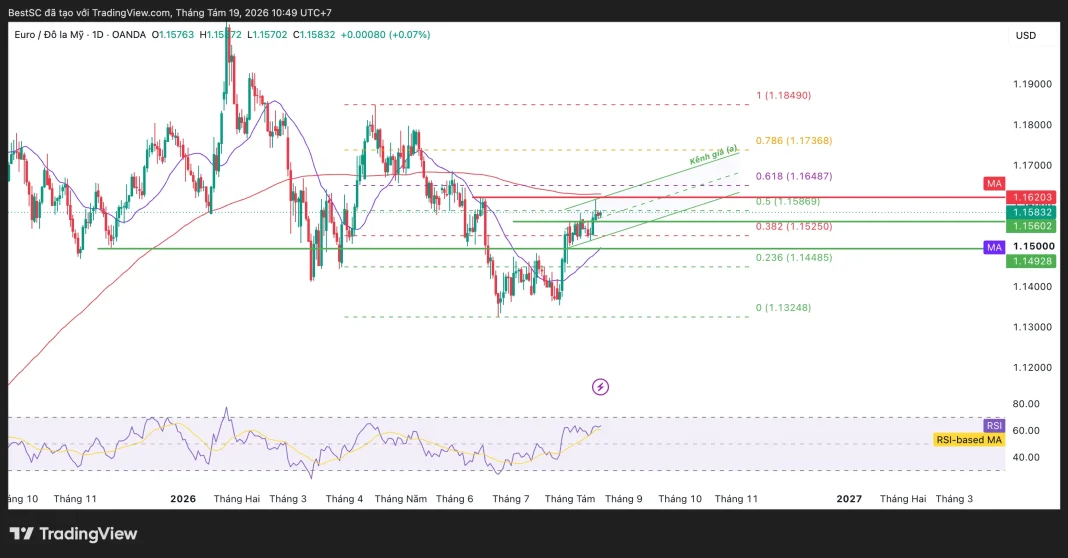Image resolution: width=1068 pixels, height=558 pixels.
Task: Click the red 1.16203 price label
Action: tap(1033, 198)
